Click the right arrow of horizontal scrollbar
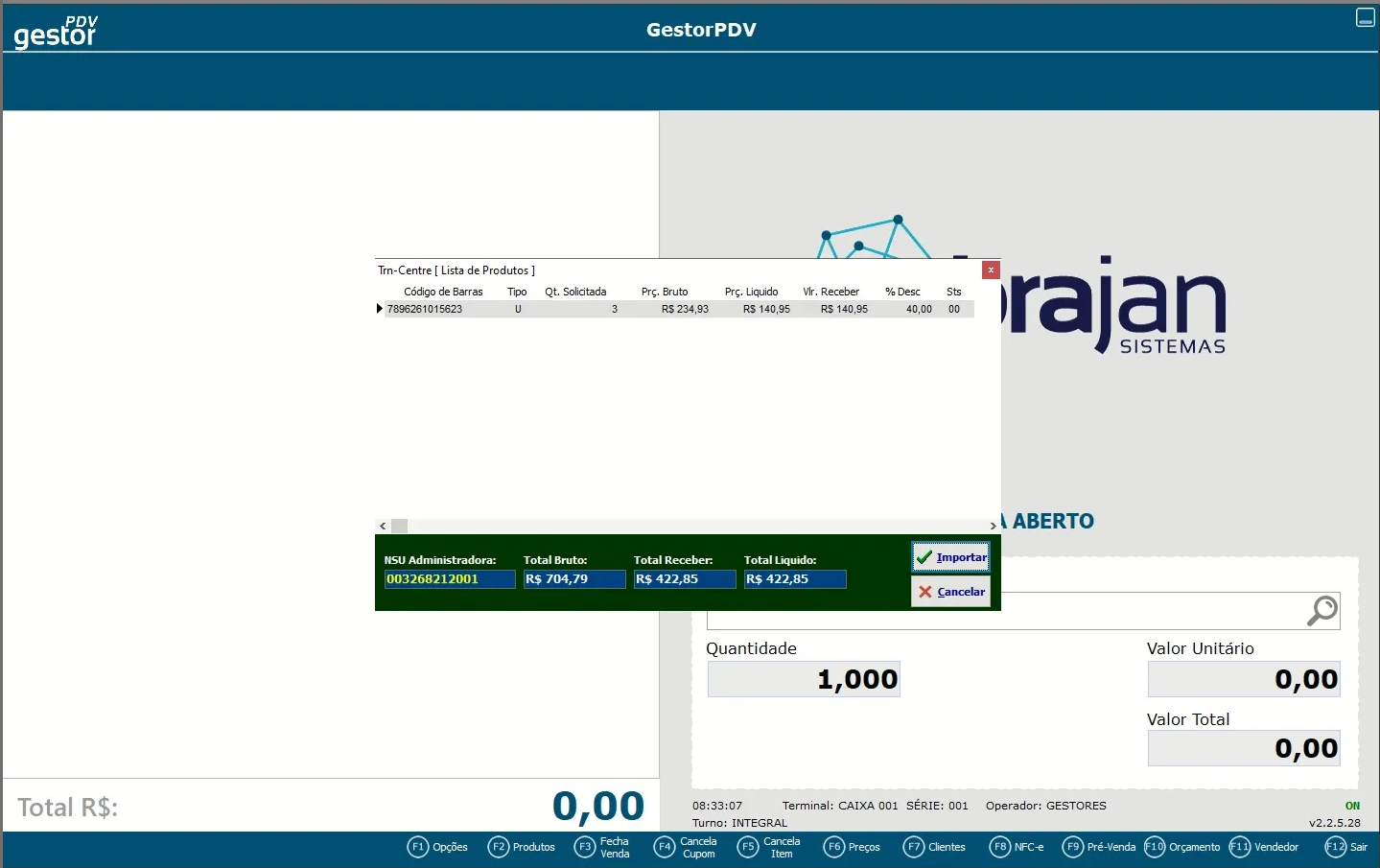 (993, 527)
